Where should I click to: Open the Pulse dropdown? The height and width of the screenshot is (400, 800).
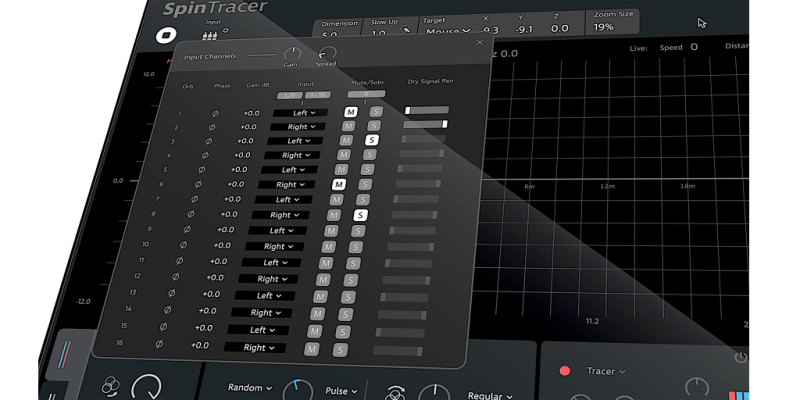pyautogui.click(x=342, y=391)
